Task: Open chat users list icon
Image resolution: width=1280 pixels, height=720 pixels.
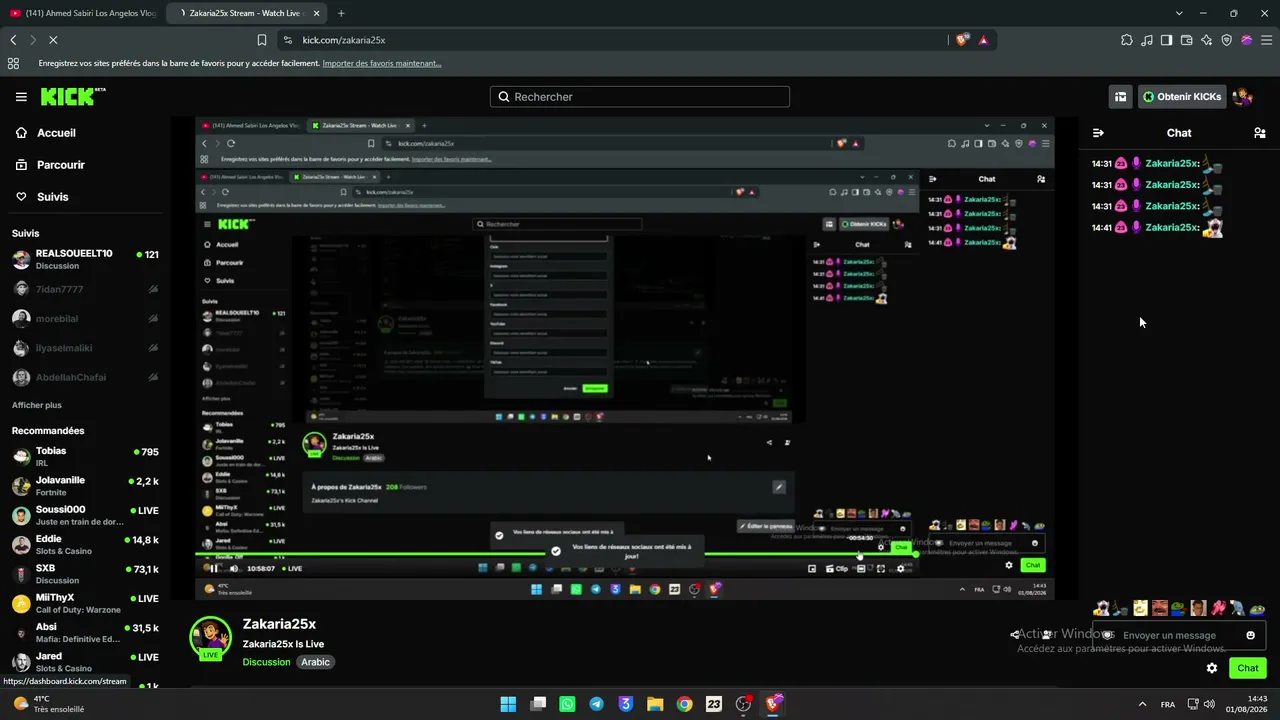Action: point(1260,133)
